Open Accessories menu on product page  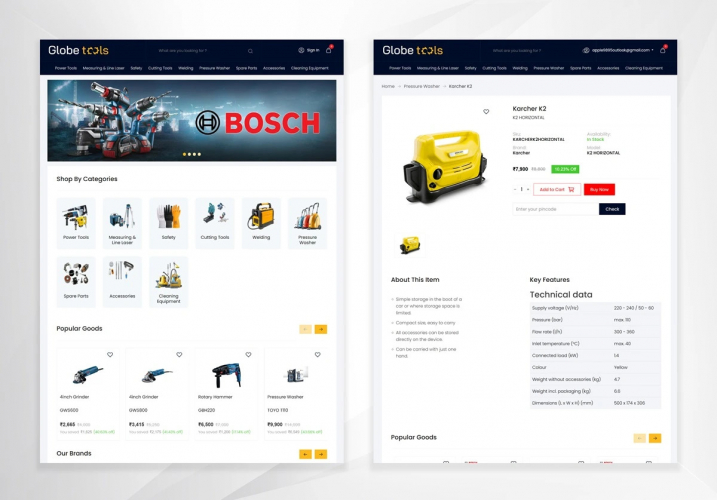pos(608,68)
